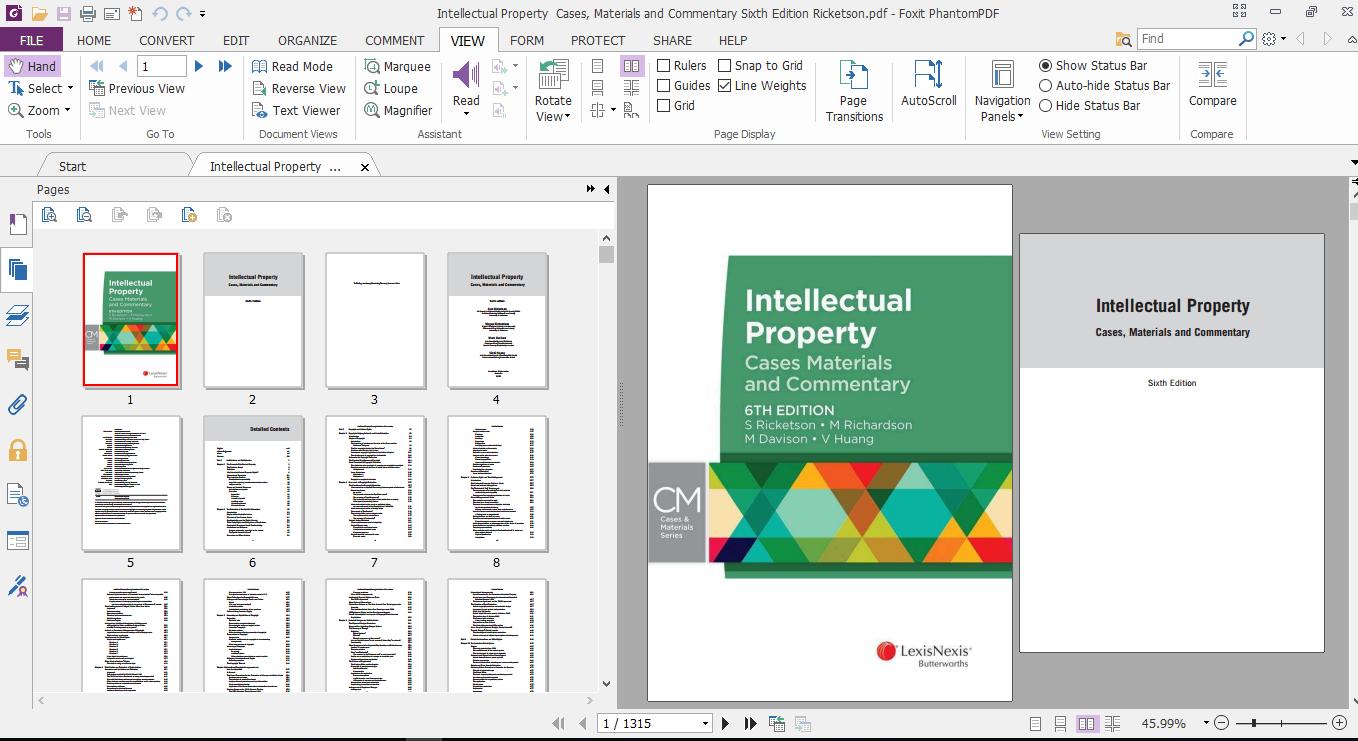The height and width of the screenshot is (741, 1358).
Task: Click the Pages panel vertical scrollbar thumb
Action: pos(606,254)
